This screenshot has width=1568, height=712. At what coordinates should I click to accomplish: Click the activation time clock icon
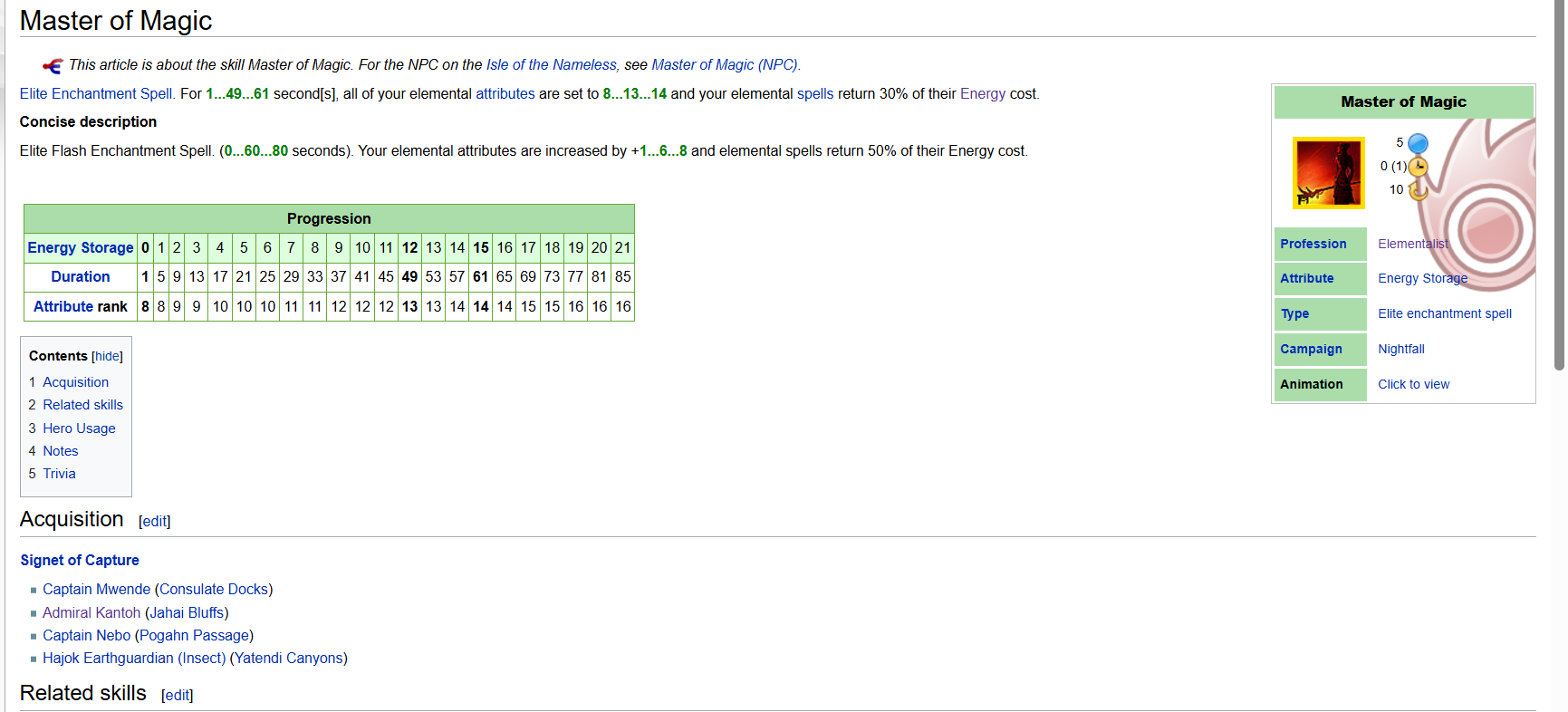click(1419, 167)
